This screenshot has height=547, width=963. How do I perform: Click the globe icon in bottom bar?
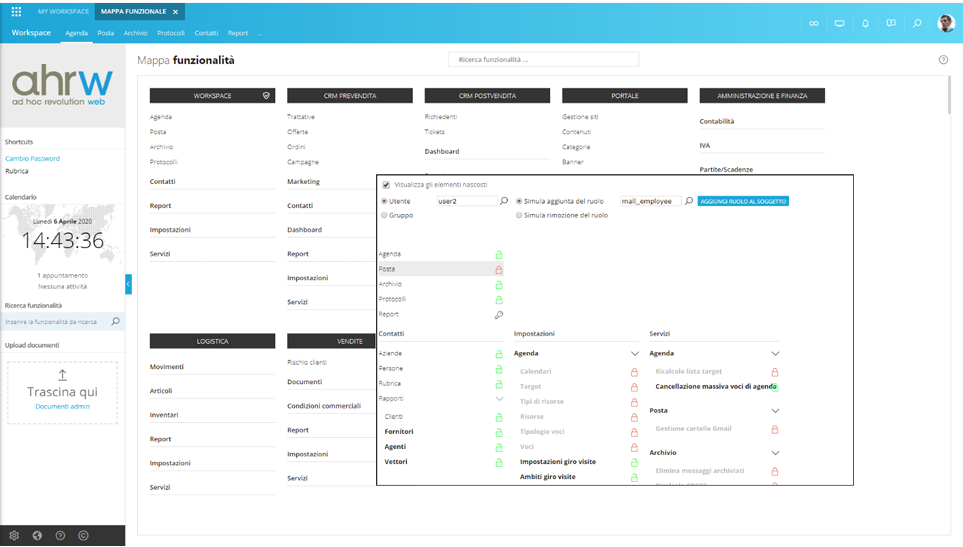pos(37,536)
